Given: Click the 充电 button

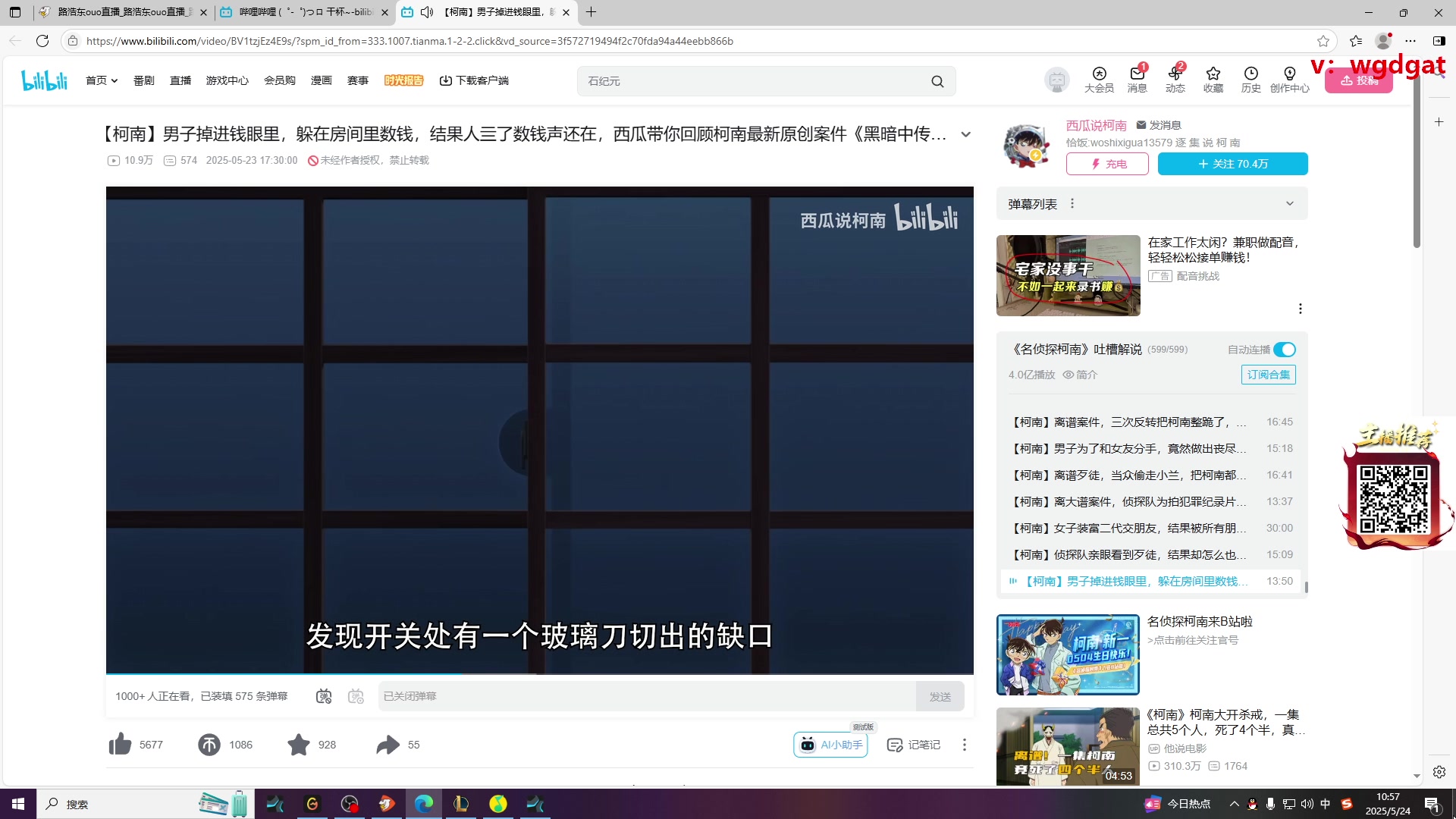Looking at the screenshot, I should (x=1106, y=164).
